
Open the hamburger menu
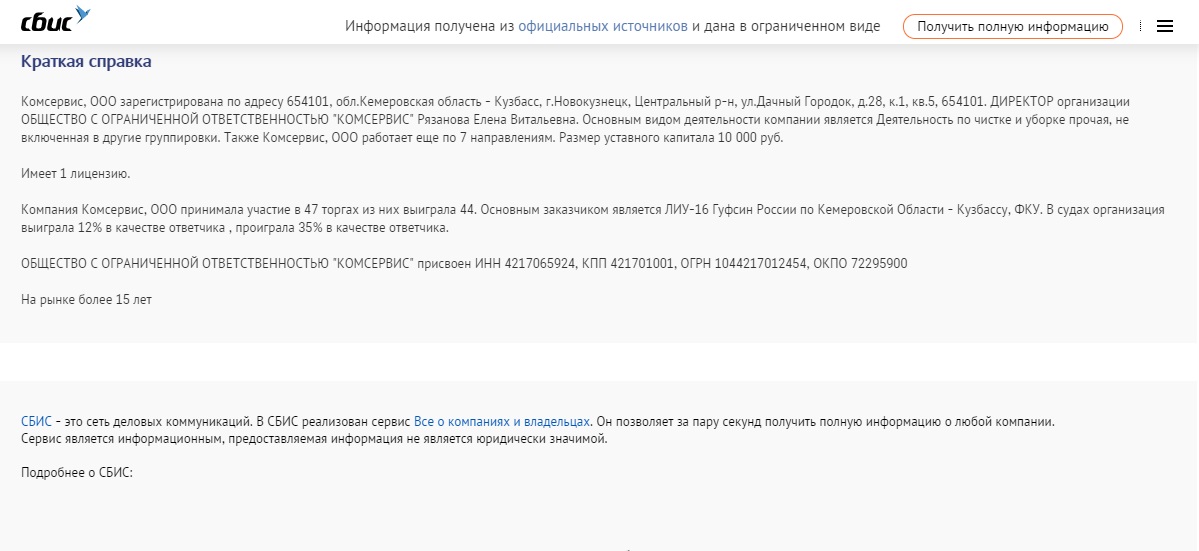click(x=1165, y=26)
